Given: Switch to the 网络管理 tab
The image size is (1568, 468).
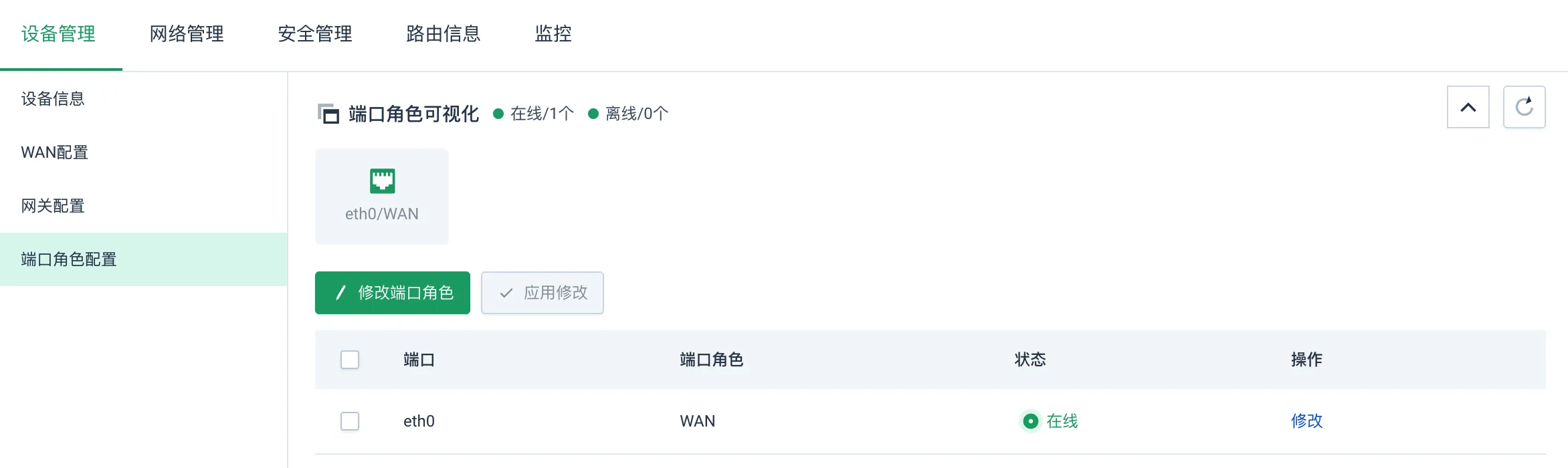Looking at the screenshot, I should click(187, 34).
